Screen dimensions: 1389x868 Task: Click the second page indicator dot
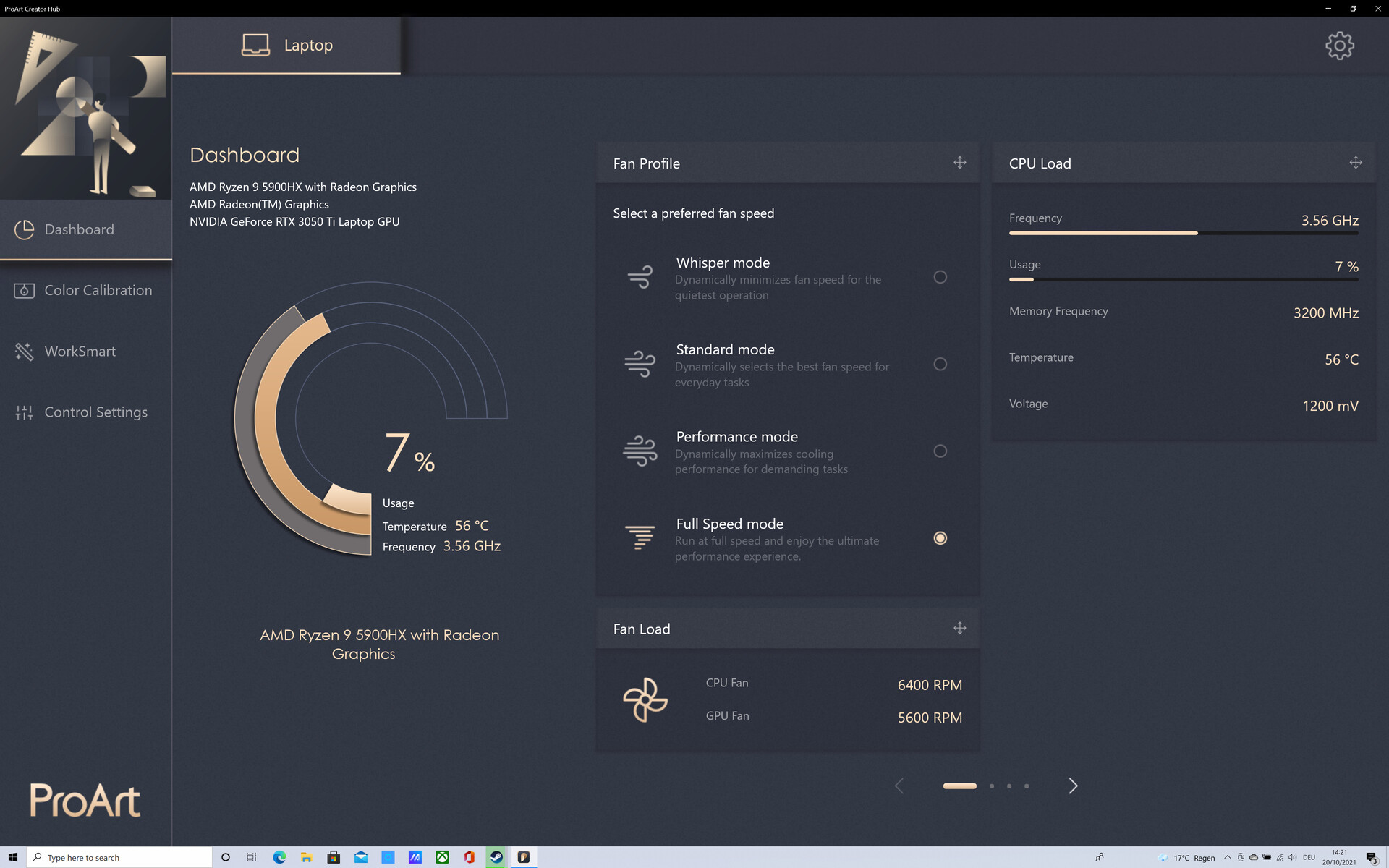click(992, 786)
